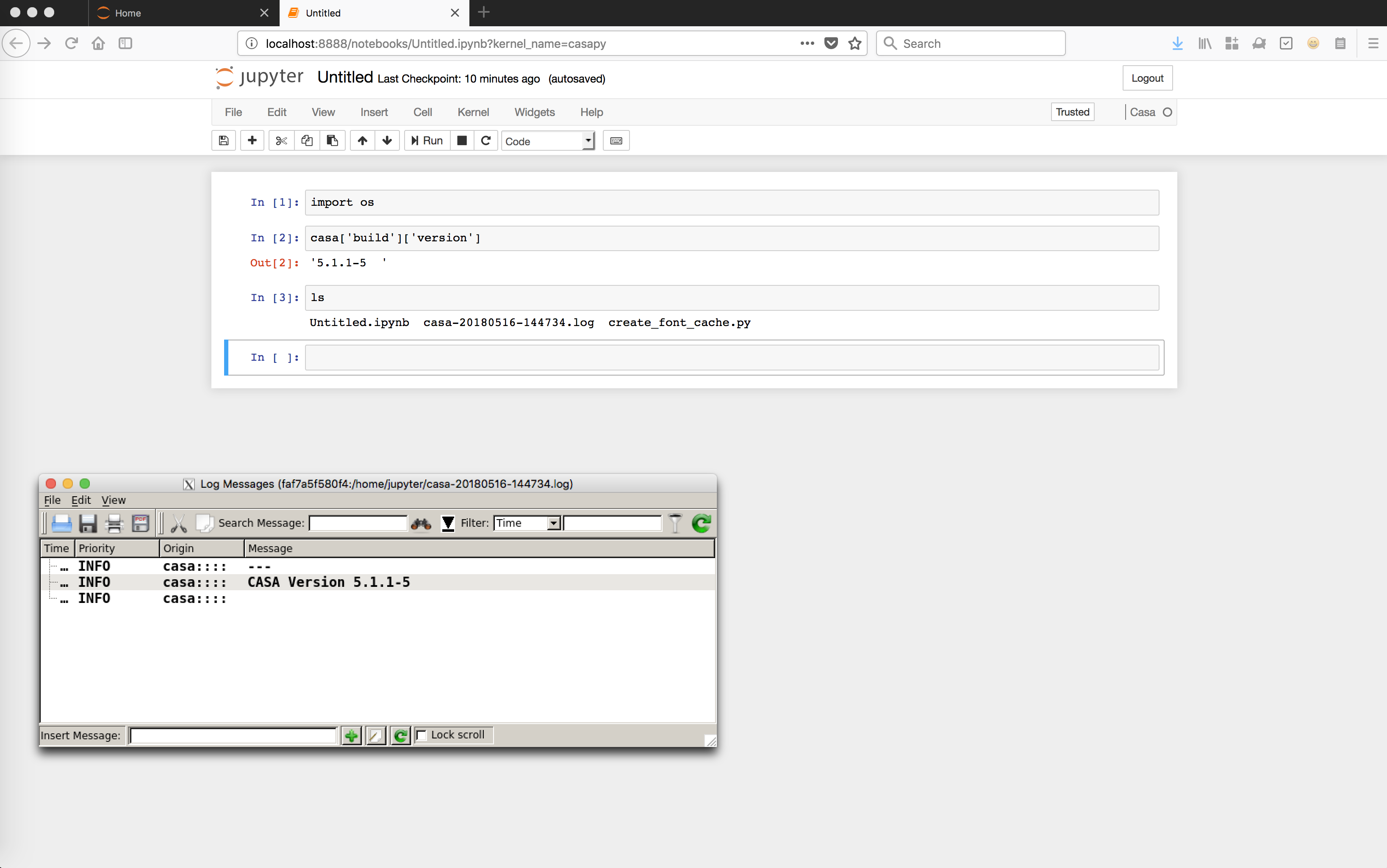This screenshot has height=868, width=1387.
Task: Open the Kernel menu
Action: (473, 112)
